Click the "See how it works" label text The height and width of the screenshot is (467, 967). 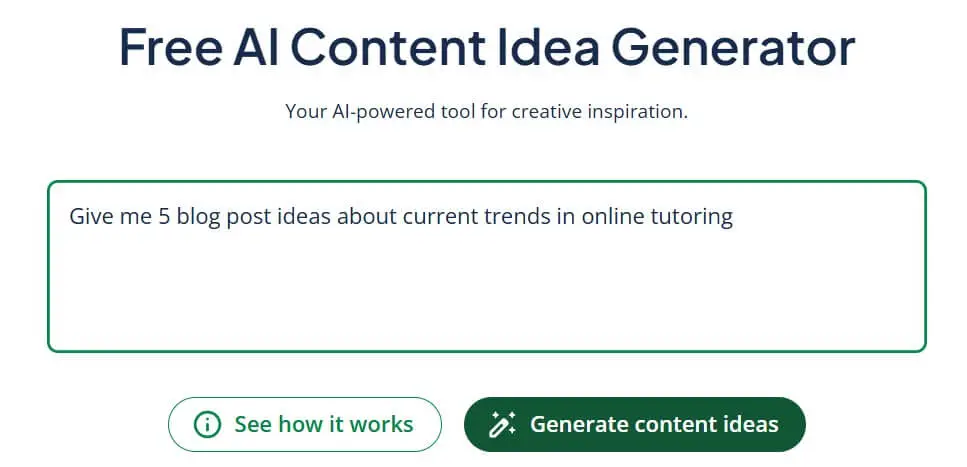coord(324,424)
